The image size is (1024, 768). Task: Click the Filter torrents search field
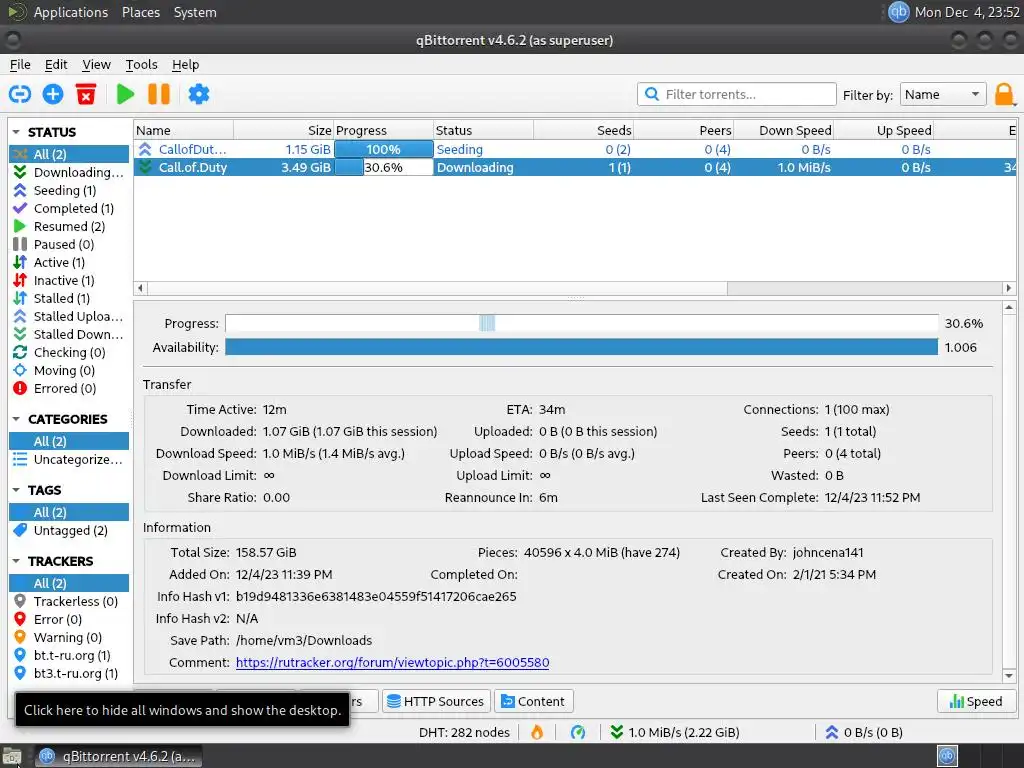coord(737,94)
